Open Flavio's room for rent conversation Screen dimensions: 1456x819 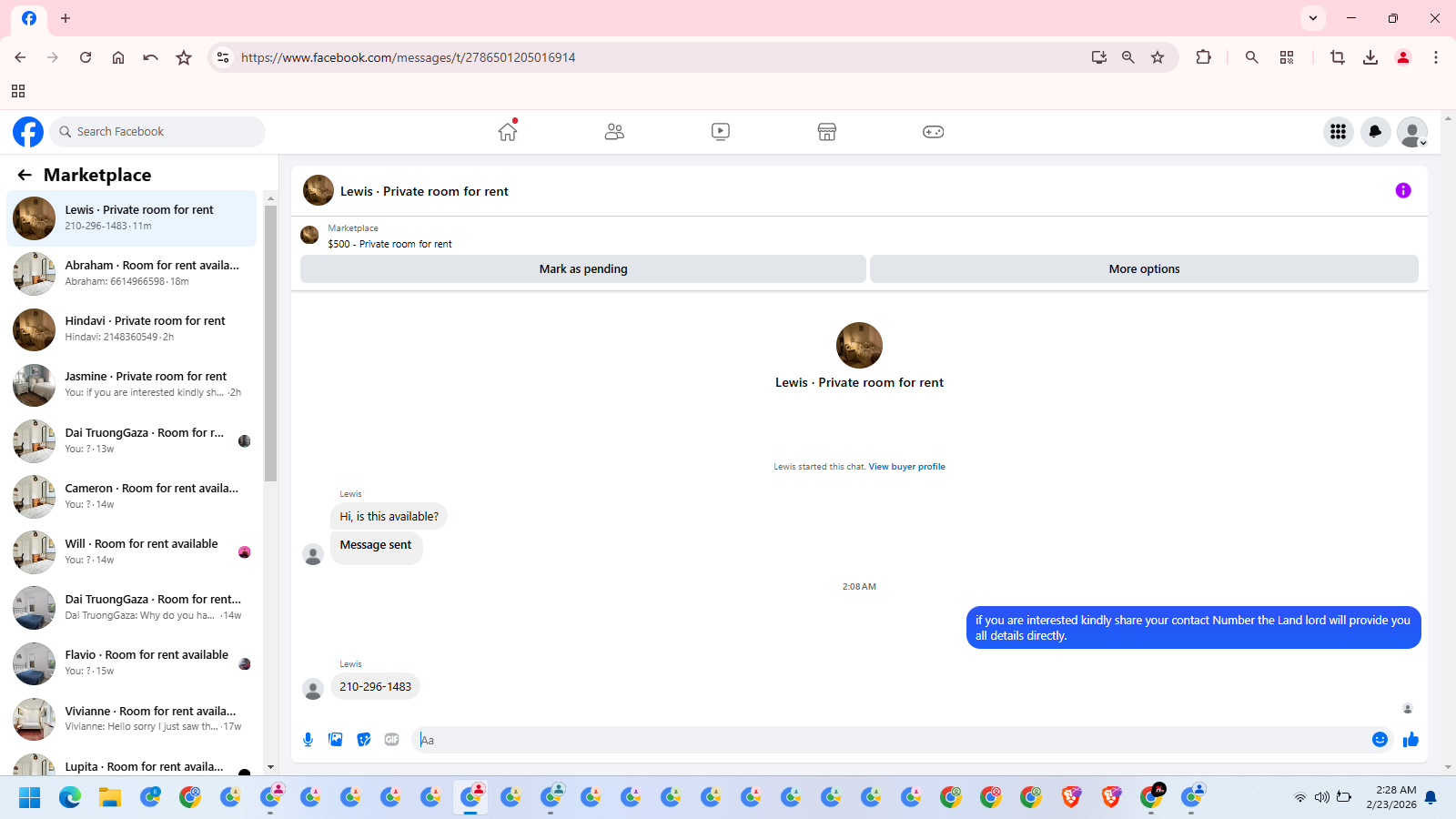[132, 663]
